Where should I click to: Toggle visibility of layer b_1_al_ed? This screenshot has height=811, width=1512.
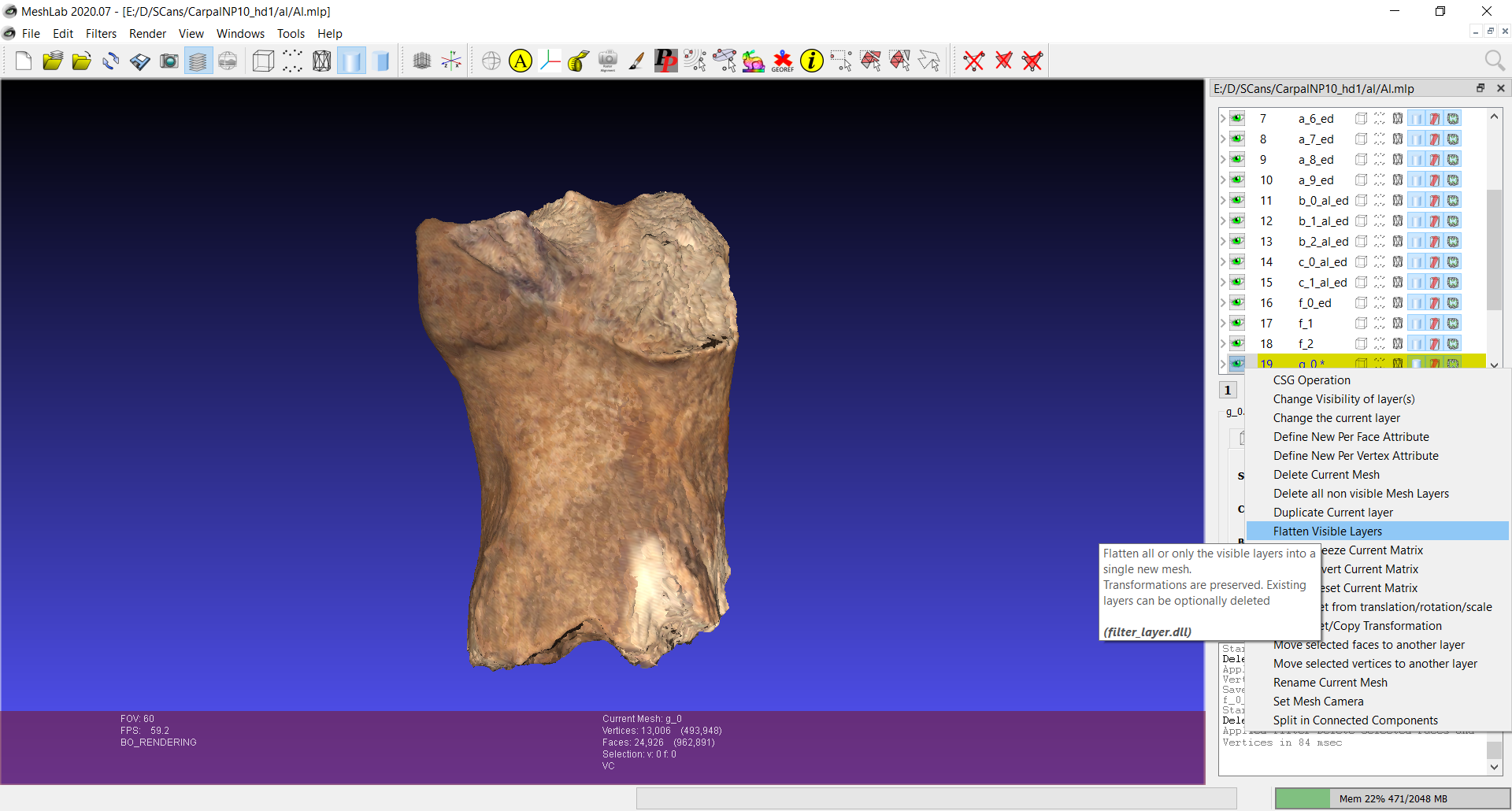[x=1237, y=221]
